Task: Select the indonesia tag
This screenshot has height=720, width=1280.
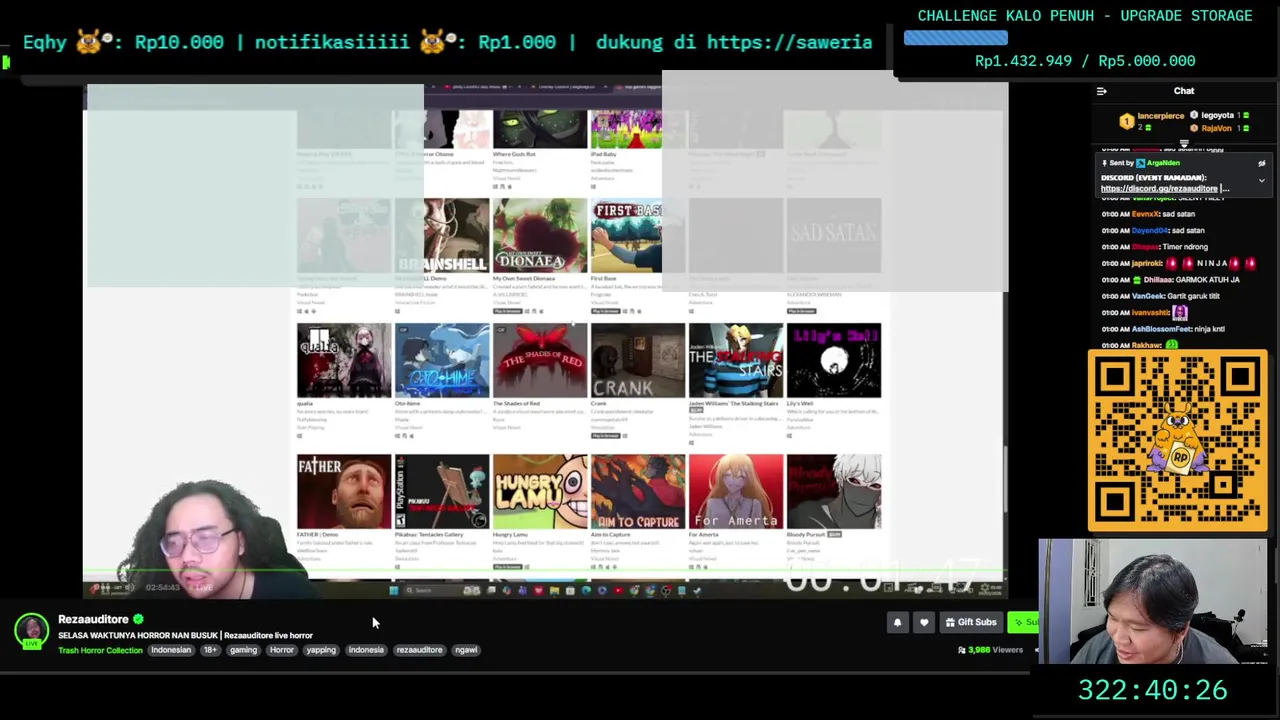Action: point(366,650)
